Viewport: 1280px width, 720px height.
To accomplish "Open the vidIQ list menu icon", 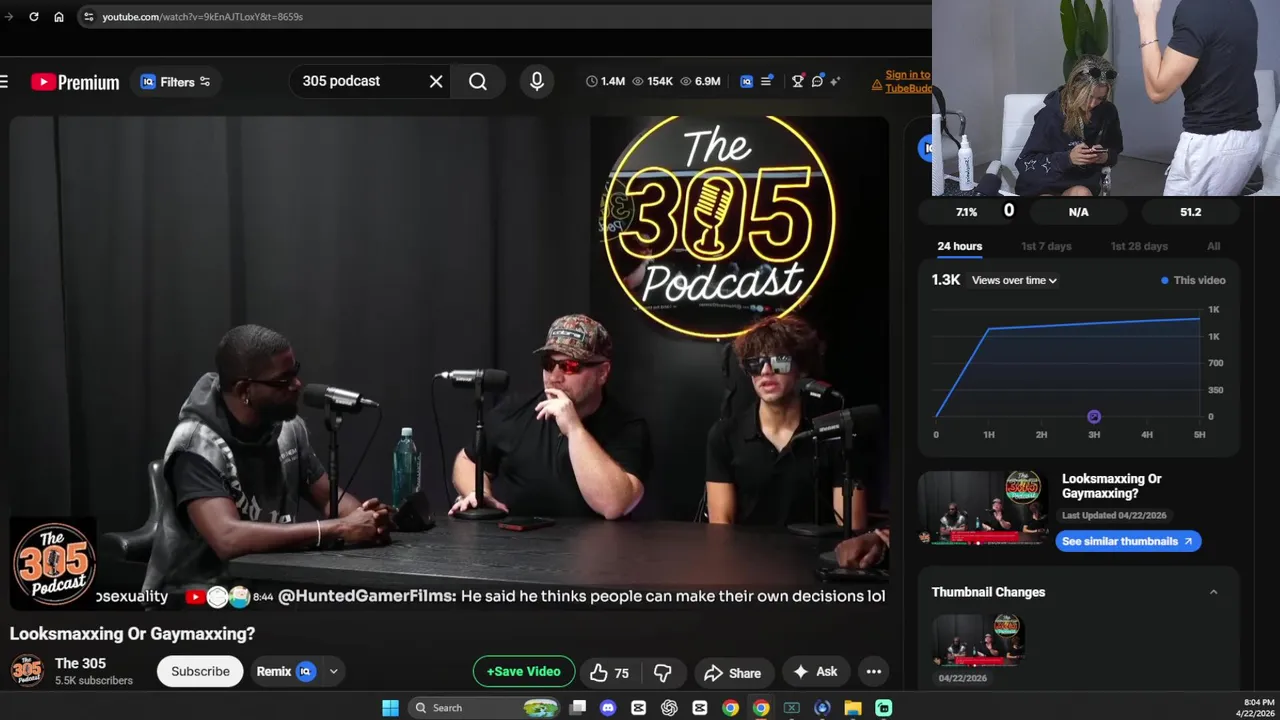I will 767,81.
